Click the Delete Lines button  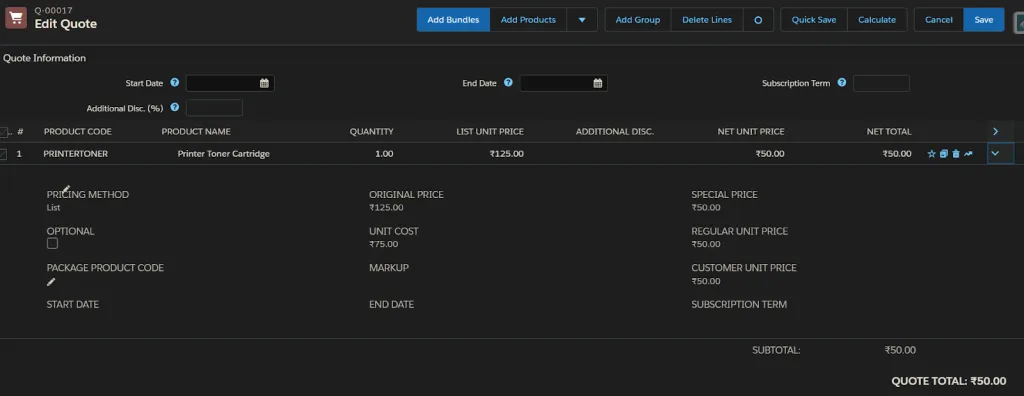[x=707, y=20]
